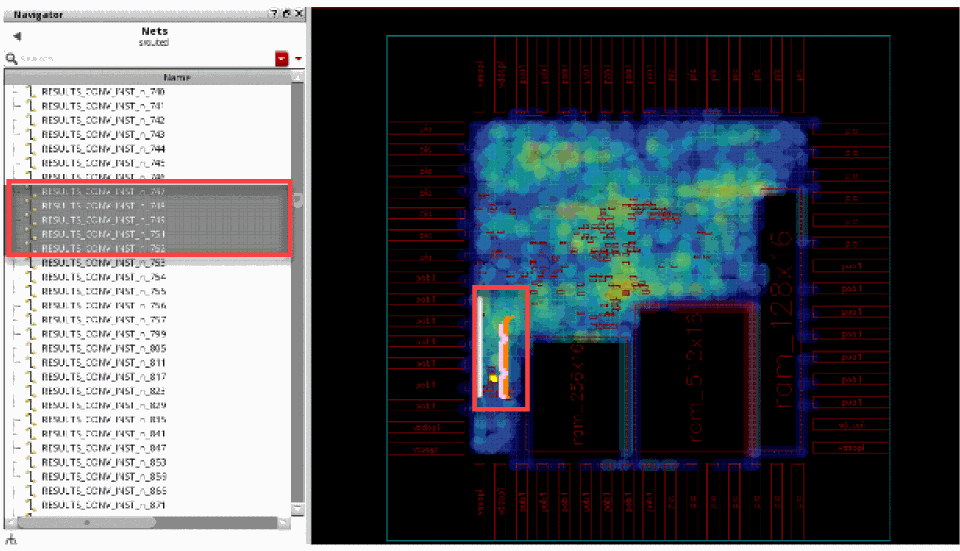This screenshot has height=551, width=960.
Task: Click the left arrow of the horizontal scrollbar
Action: (x=10, y=523)
